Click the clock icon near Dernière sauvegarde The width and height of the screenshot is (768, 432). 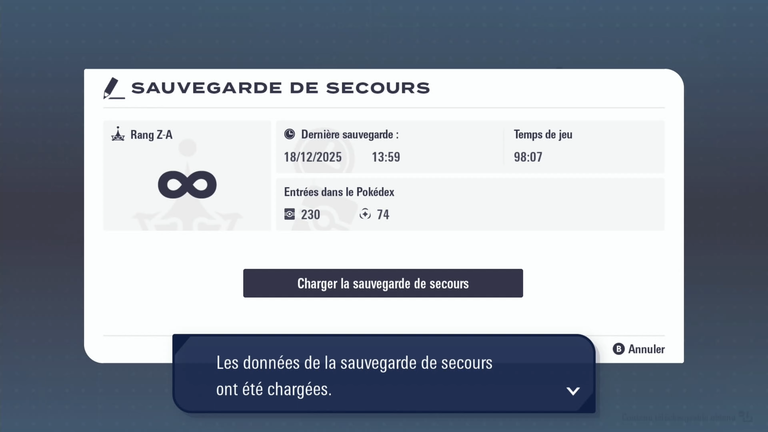[x=290, y=134]
